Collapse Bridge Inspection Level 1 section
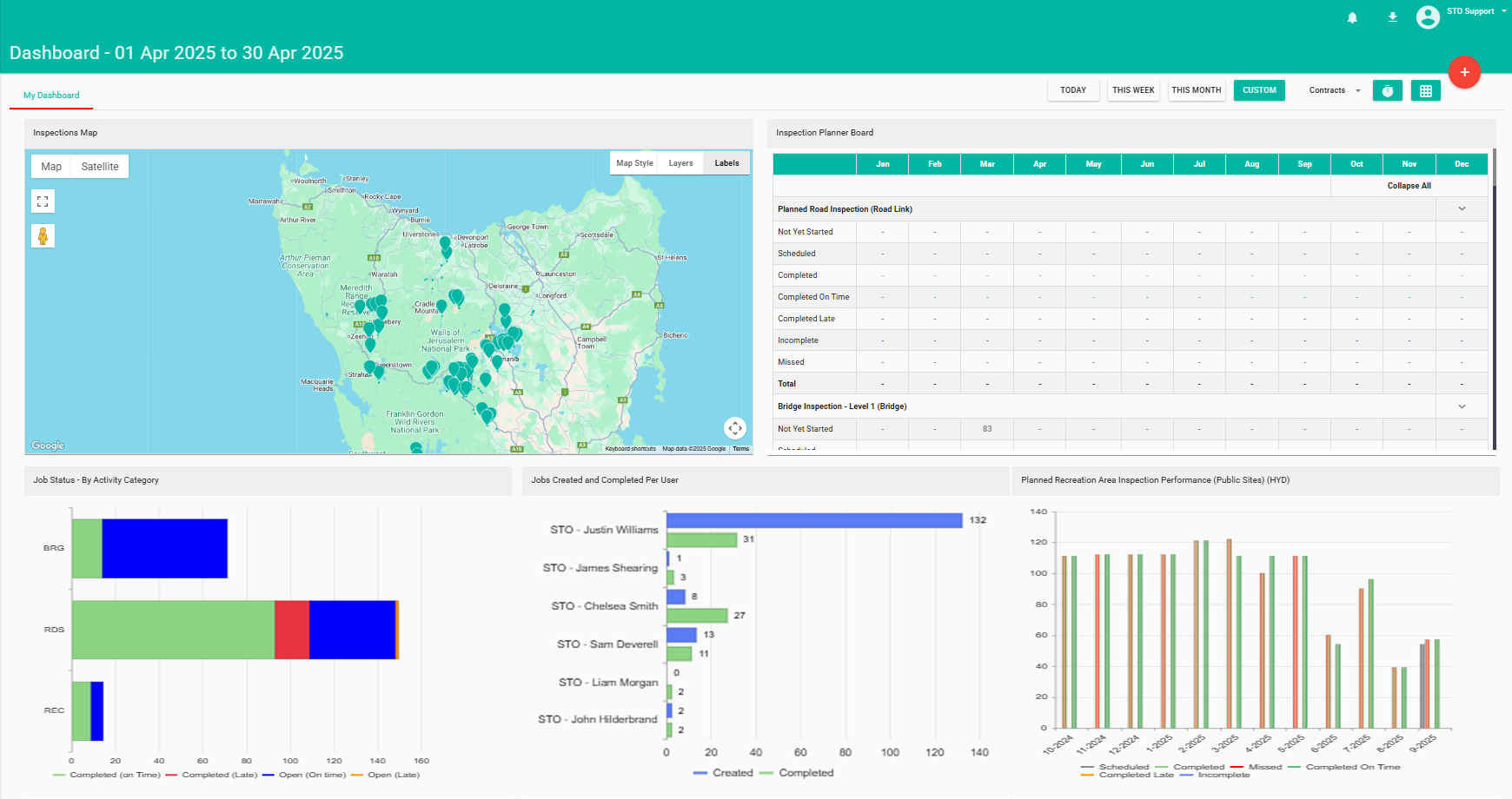Image resolution: width=1512 pixels, height=799 pixels. coord(1462,406)
